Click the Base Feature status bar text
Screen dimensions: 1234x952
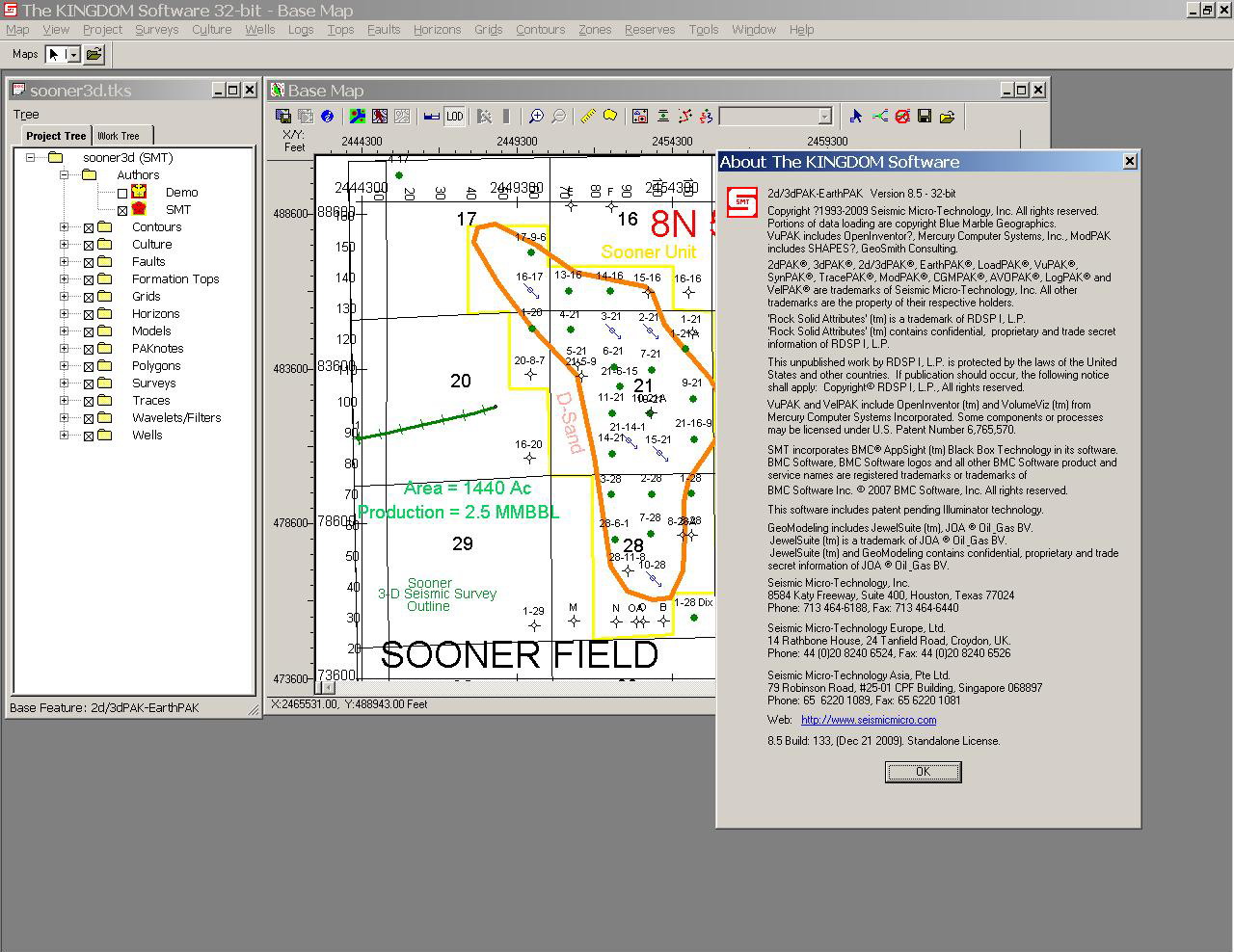point(104,708)
